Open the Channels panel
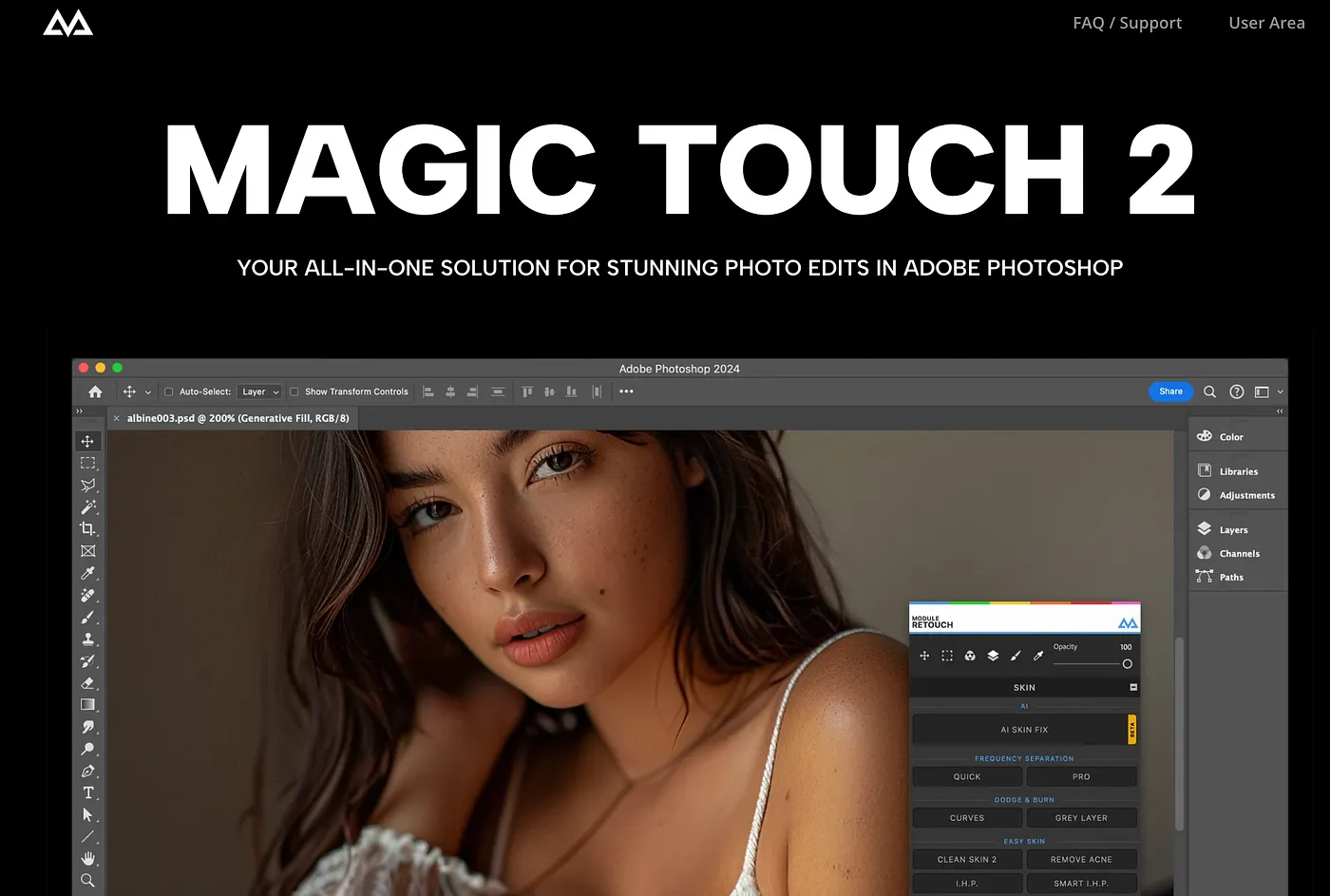 click(x=1227, y=553)
